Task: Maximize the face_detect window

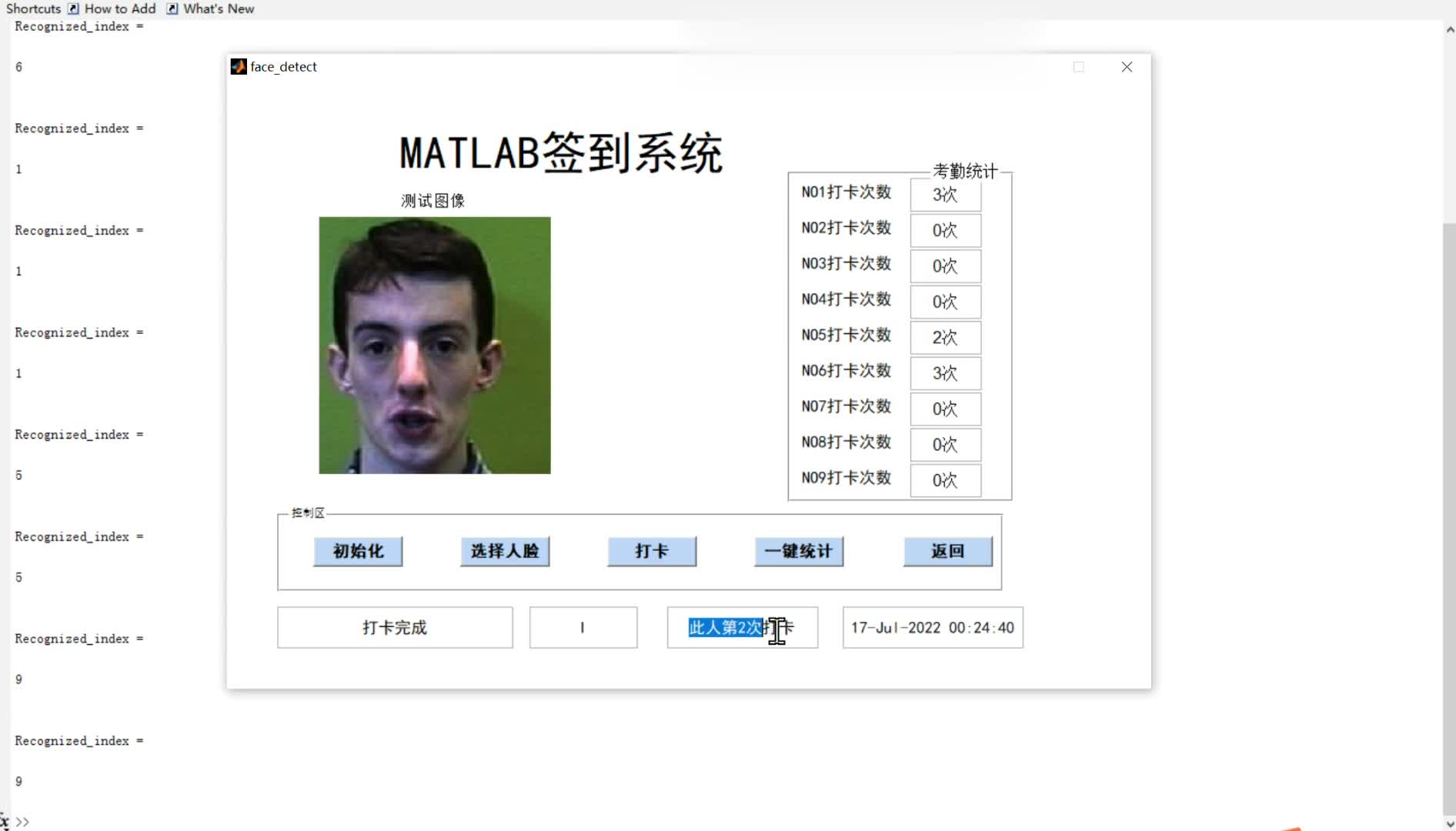Action: 1079,67
